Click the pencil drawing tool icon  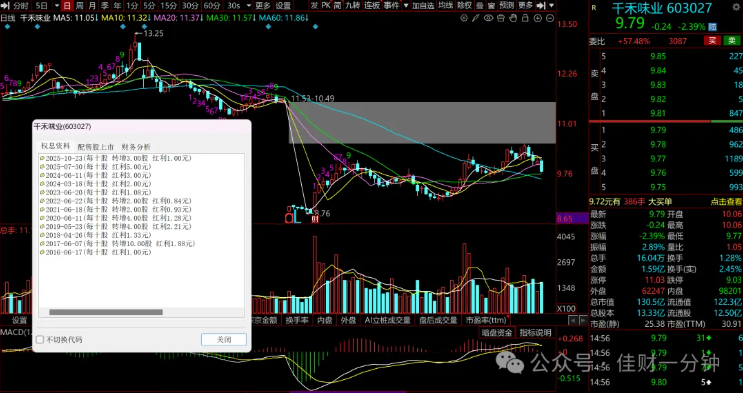pyautogui.click(x=476, y=18)
